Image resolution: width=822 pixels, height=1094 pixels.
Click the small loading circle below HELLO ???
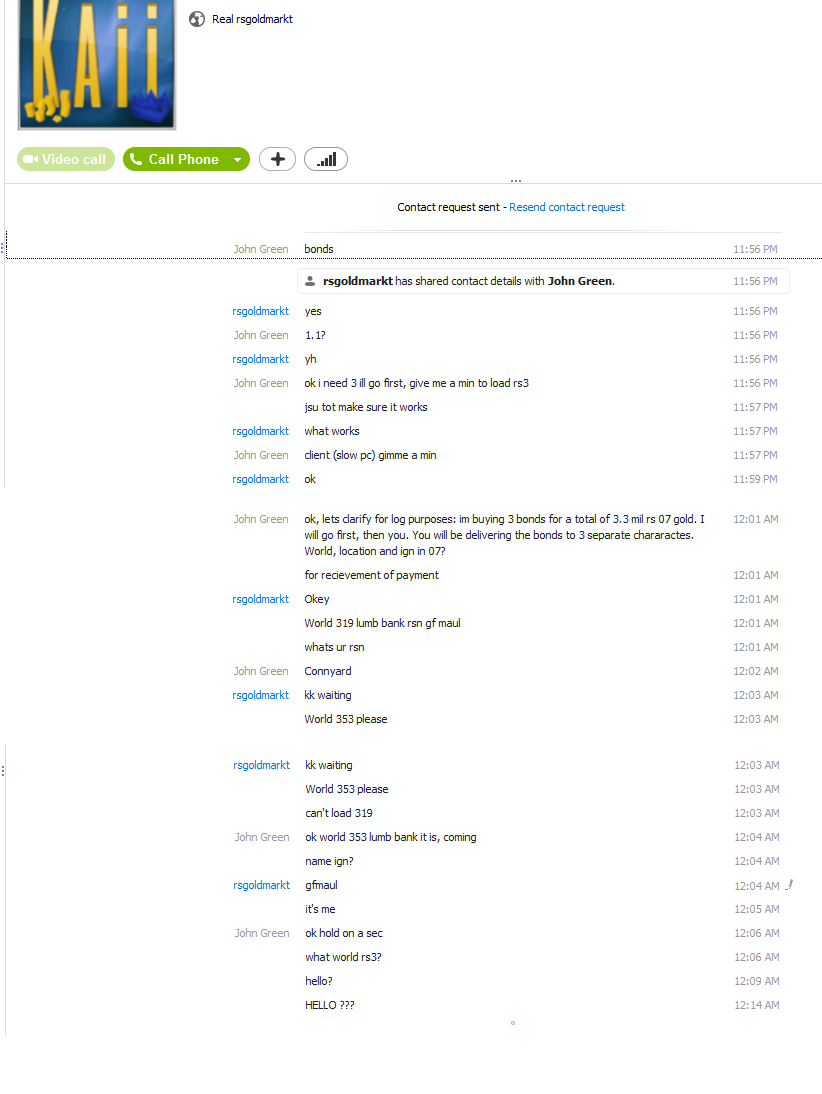coord(513,1023)
